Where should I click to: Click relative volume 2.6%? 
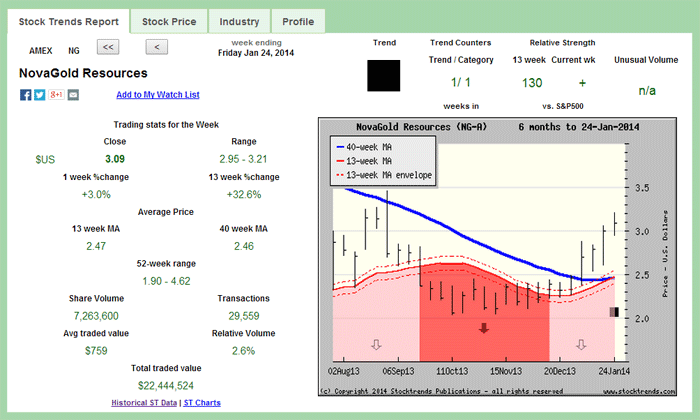point(243,351)
